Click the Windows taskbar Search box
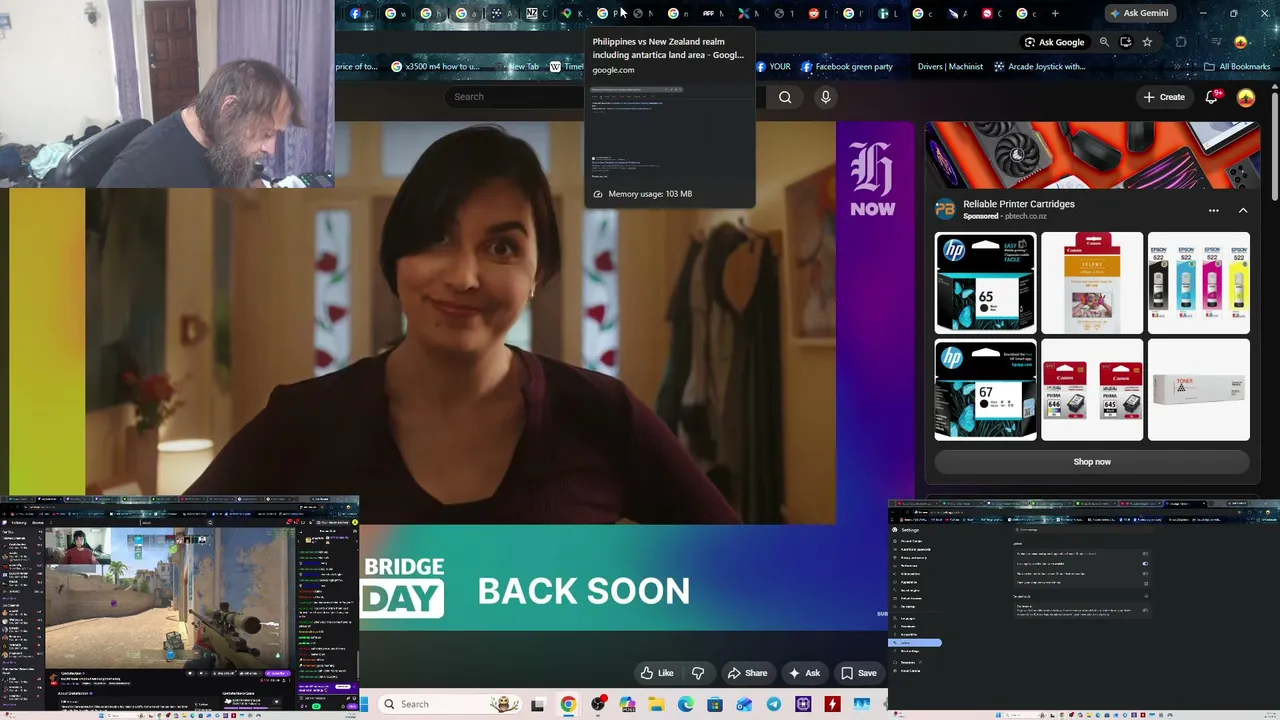The width and height of the screenshot is (1280, 720). point(449,704)
